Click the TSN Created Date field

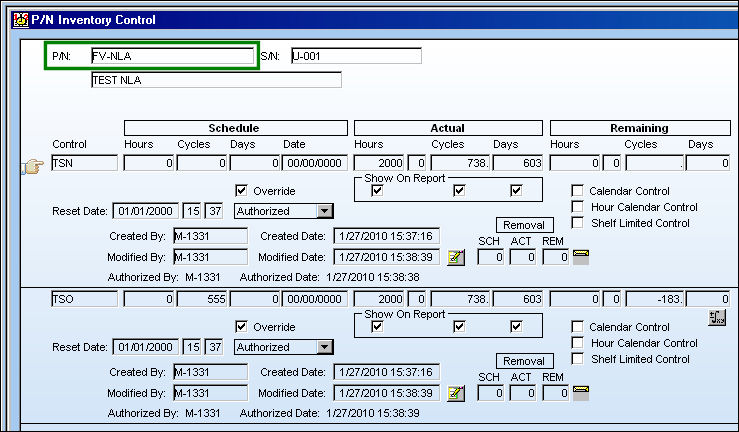point(386,236)
